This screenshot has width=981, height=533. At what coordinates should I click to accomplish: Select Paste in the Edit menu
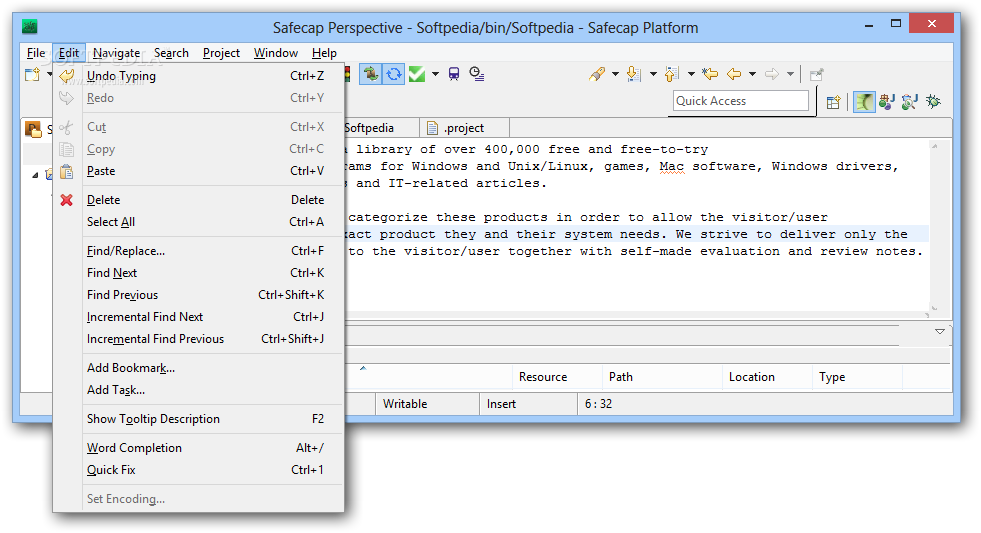pos(198,171)
